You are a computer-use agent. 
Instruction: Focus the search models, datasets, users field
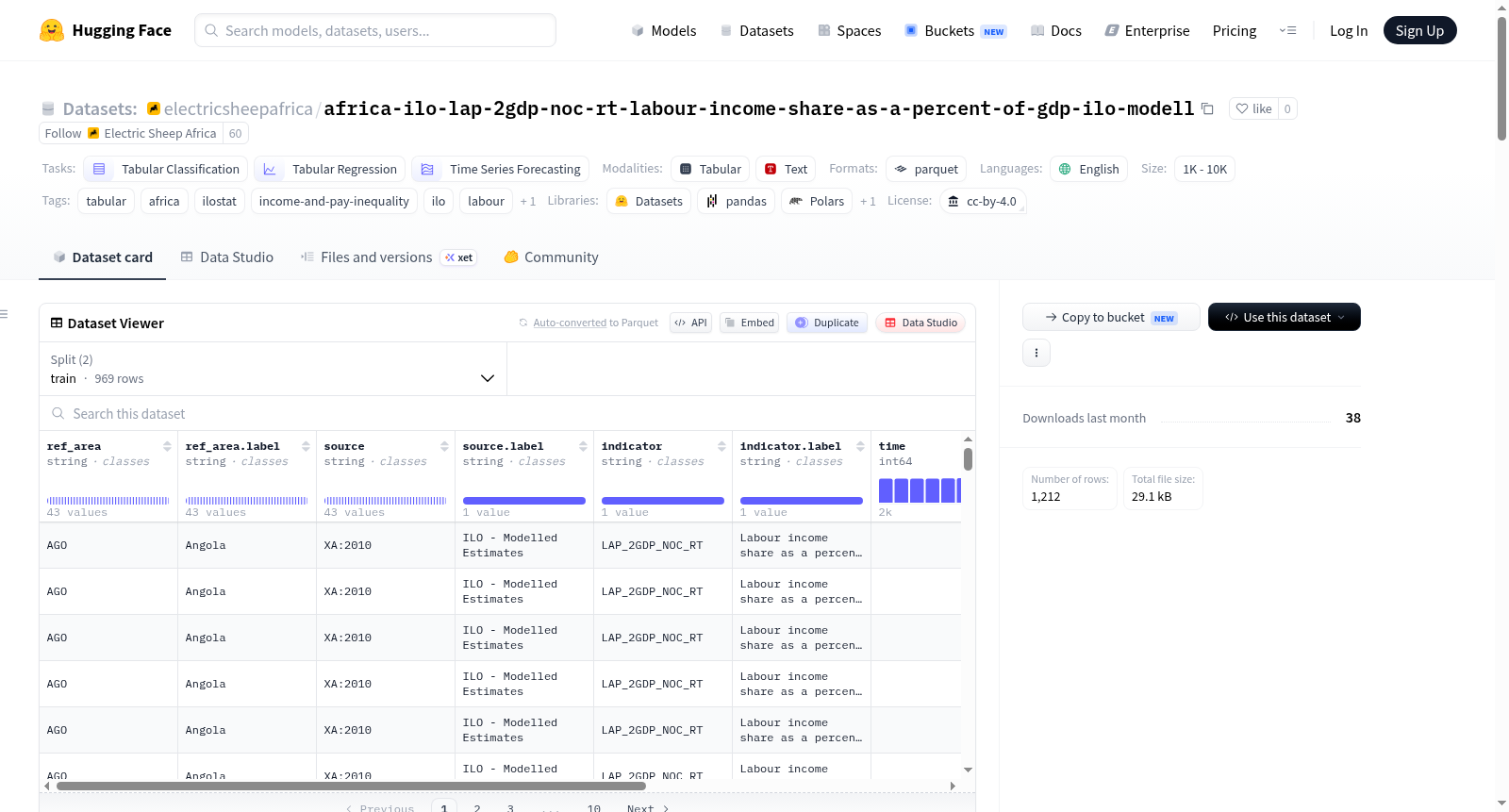tap(375, 30)
